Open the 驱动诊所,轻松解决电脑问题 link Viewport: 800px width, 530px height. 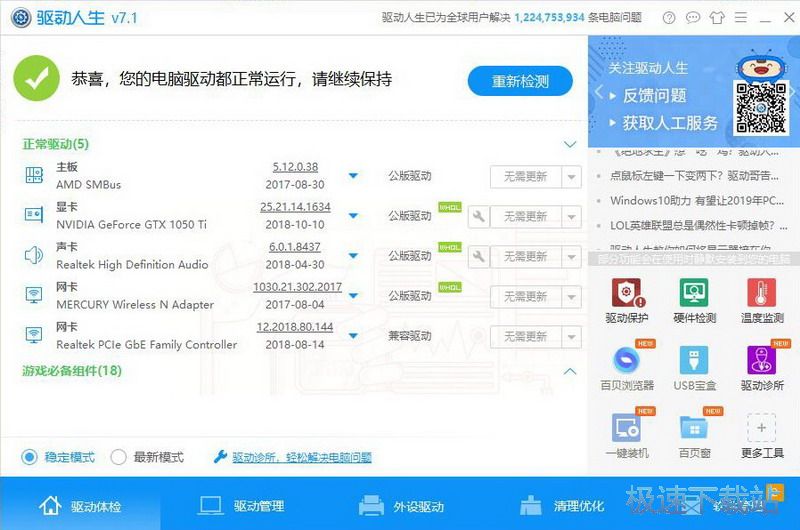coord(302,457)
